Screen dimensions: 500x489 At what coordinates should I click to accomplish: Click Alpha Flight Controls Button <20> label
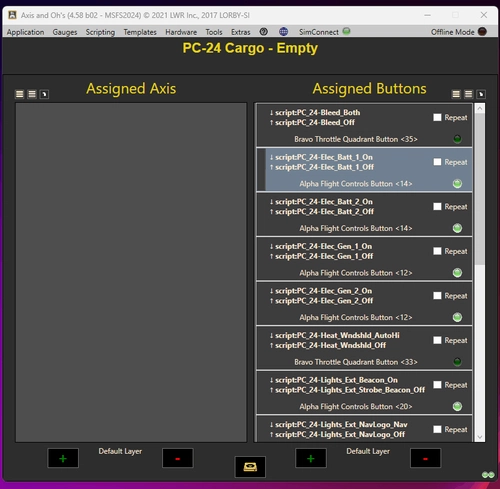coord(356,407)
